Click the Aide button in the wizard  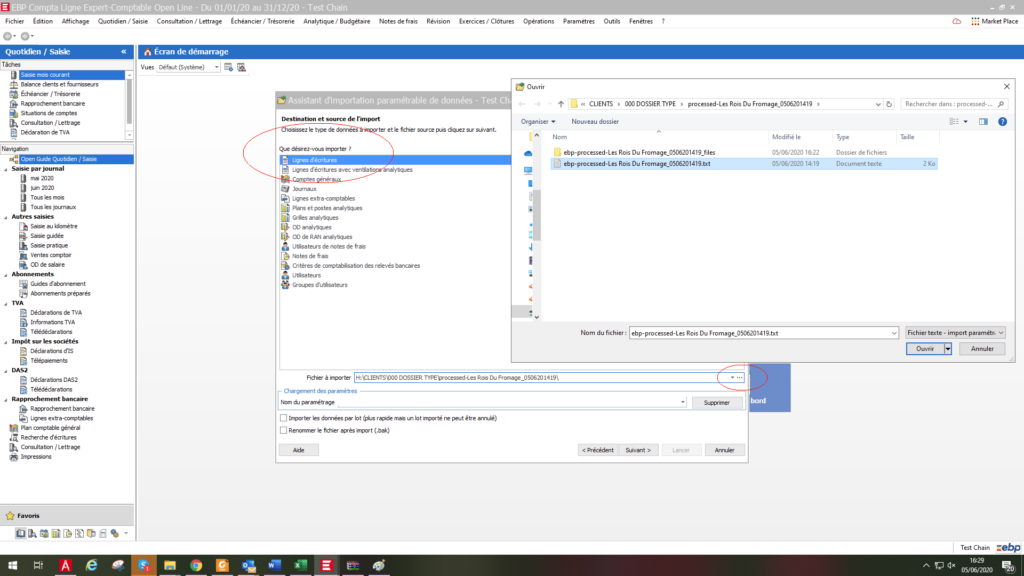point(298,450)
